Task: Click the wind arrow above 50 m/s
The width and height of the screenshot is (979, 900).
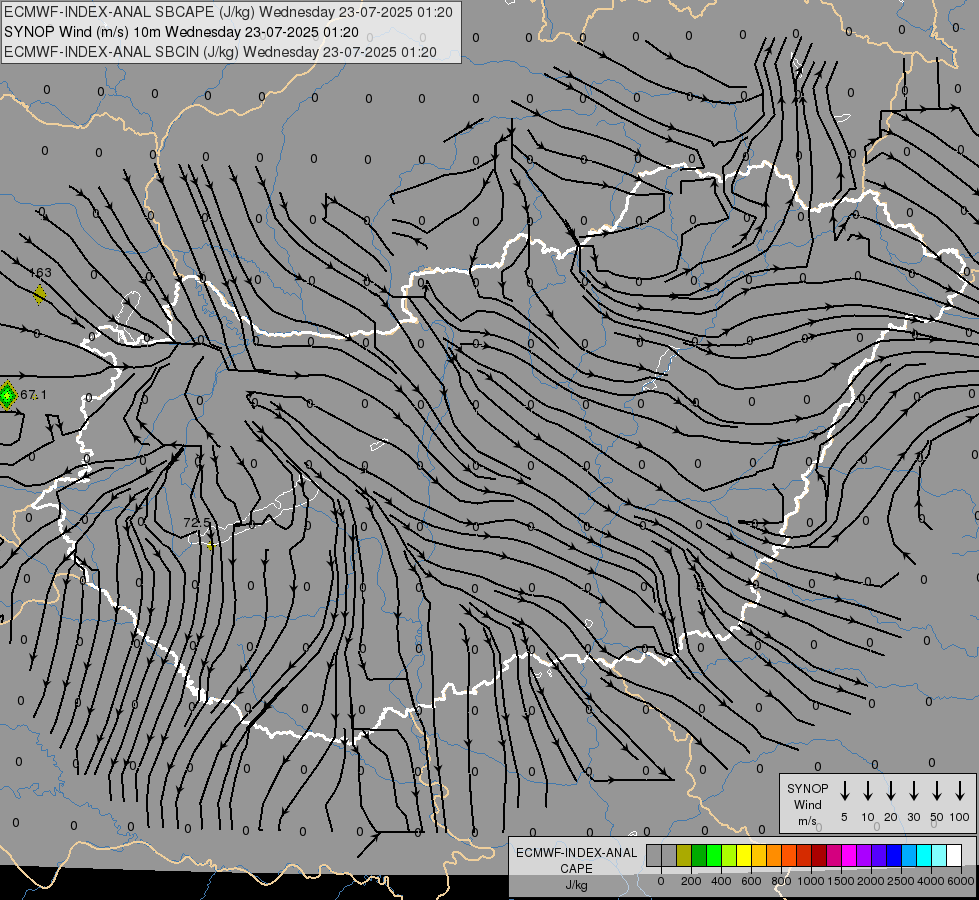Action: [x=937, y=791]
